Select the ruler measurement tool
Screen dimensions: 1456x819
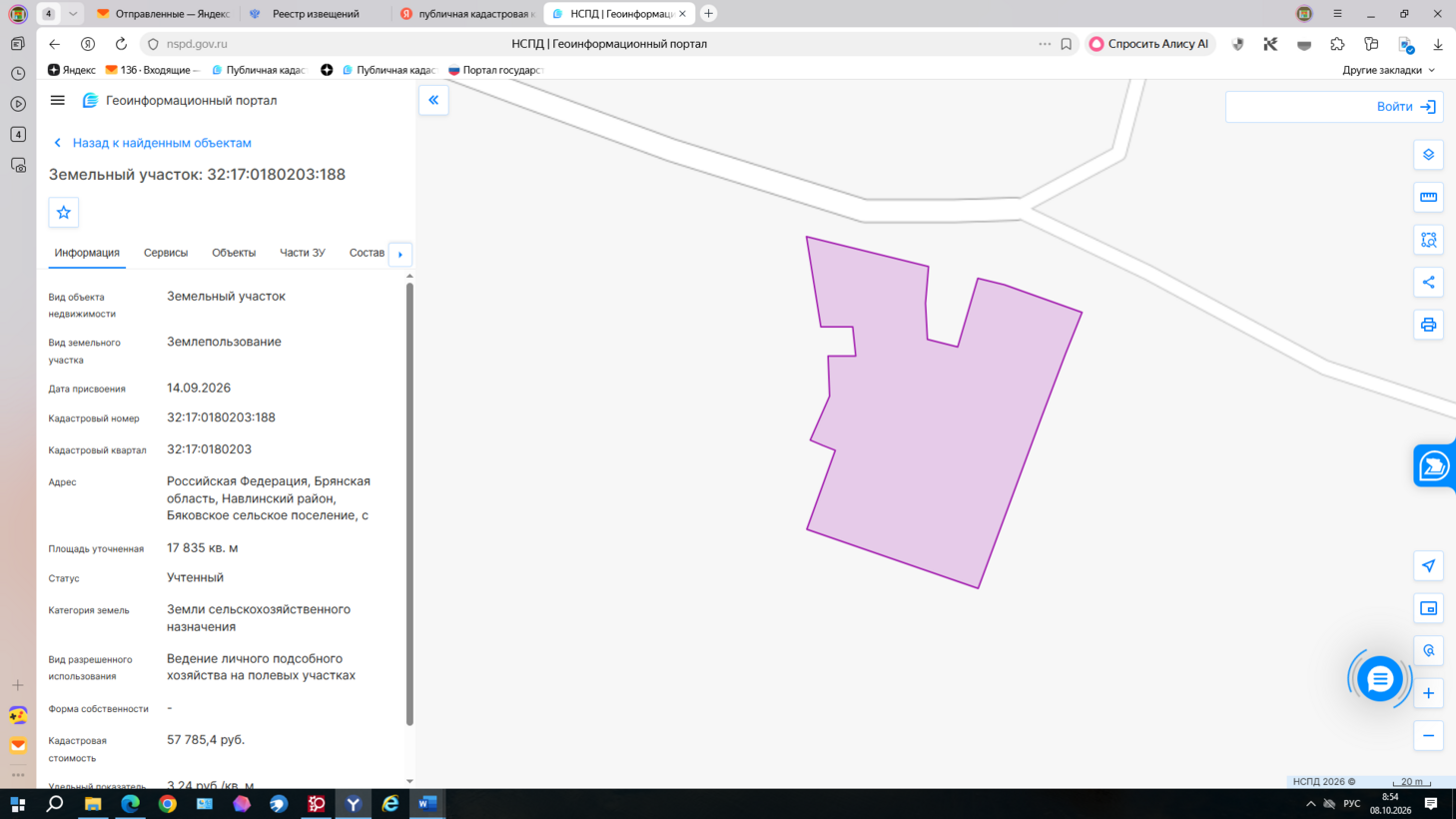coord(1428,198)
